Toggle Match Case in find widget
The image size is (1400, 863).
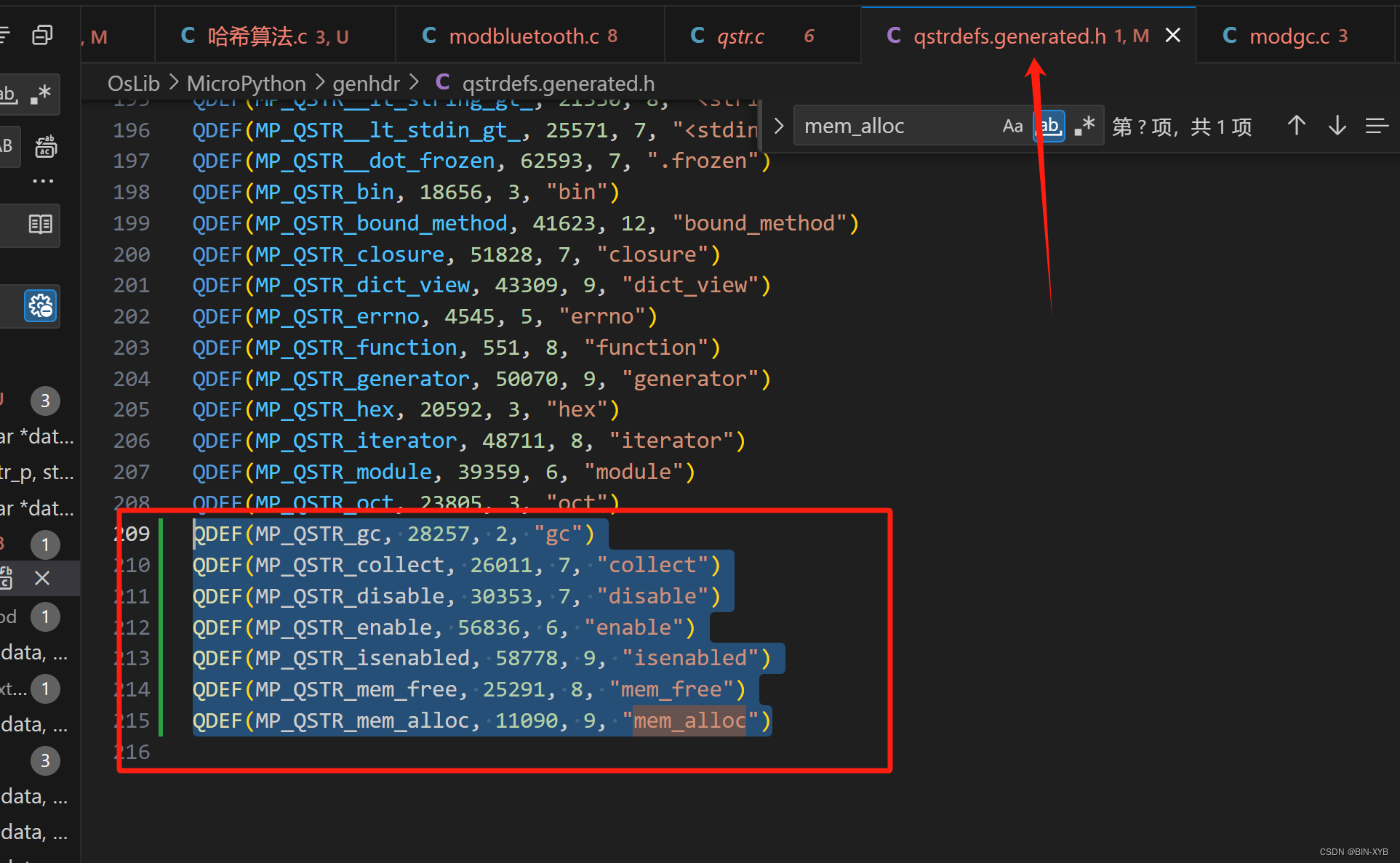(1012, 127)
